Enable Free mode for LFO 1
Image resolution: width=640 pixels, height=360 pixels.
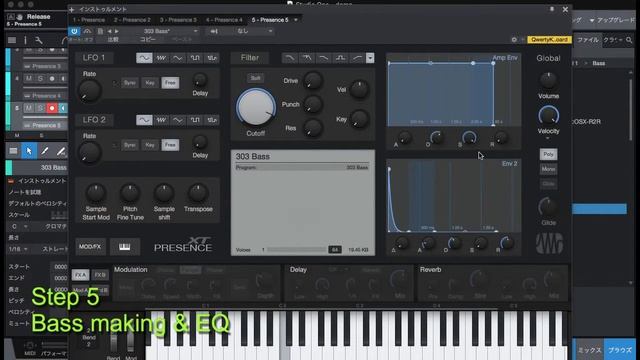click(x=170, y=83)
